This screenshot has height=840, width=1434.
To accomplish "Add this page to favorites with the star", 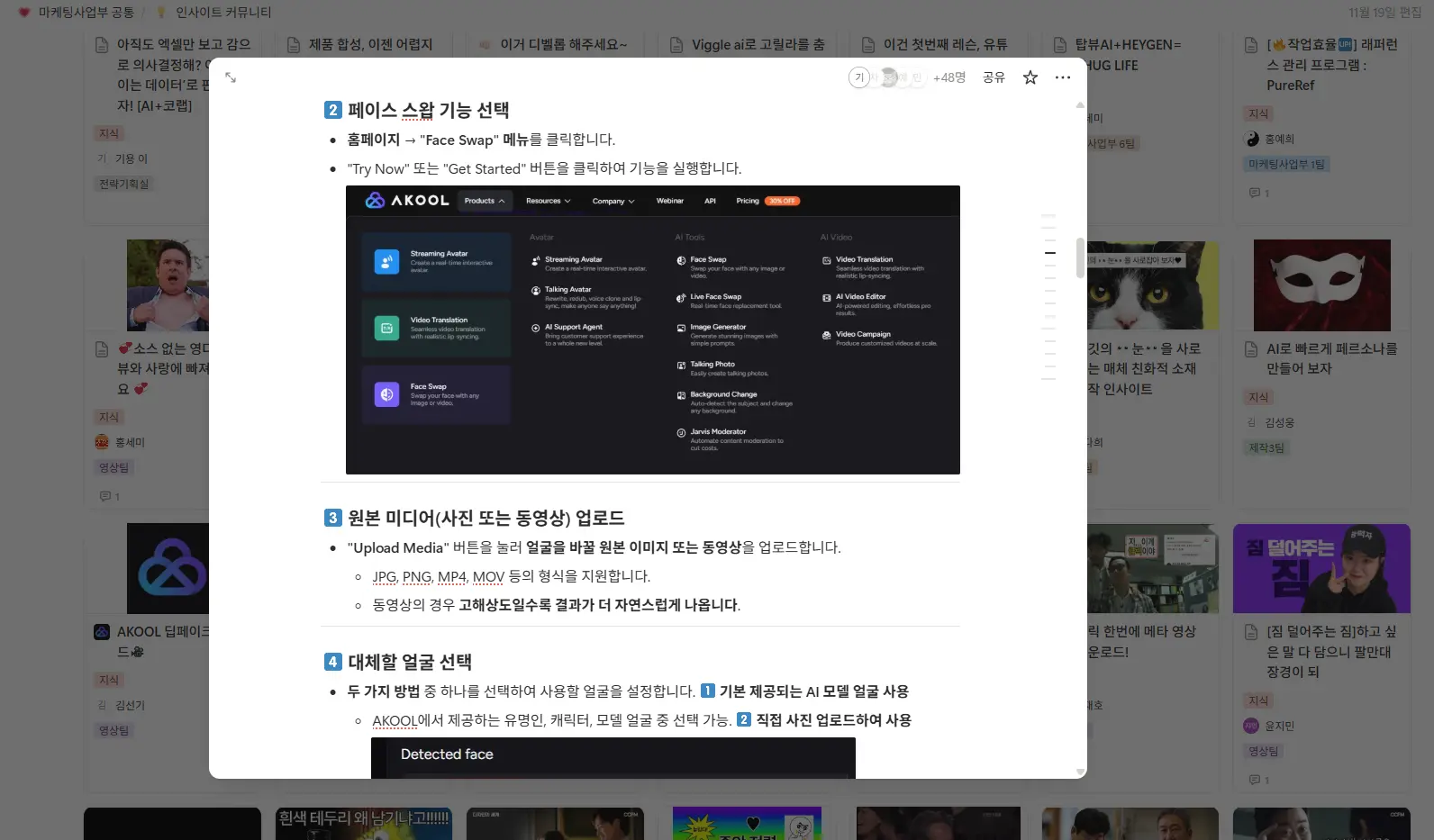I will pos(1030,77).
